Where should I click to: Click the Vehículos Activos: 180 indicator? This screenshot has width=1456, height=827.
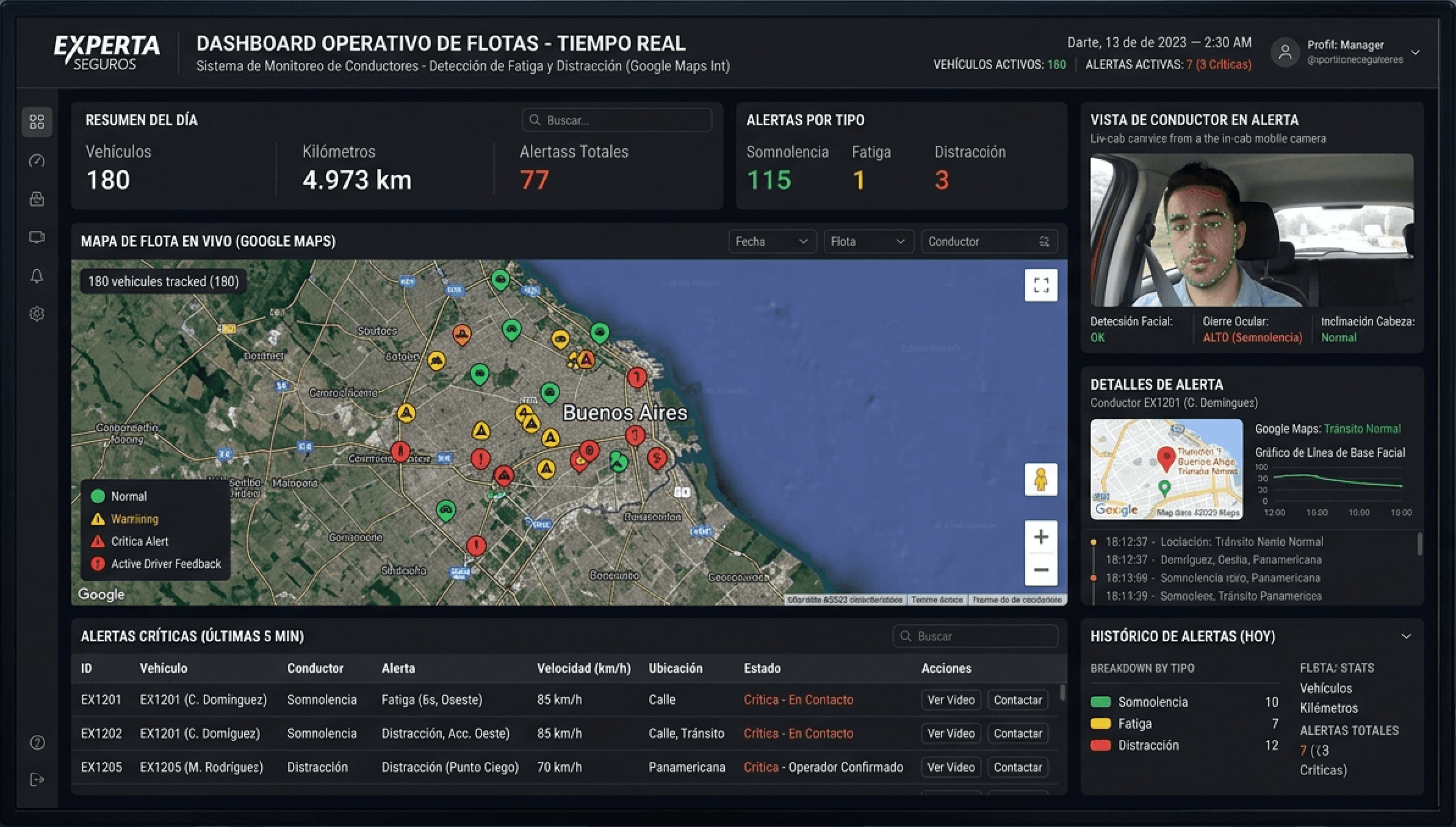pos(1000,65)
